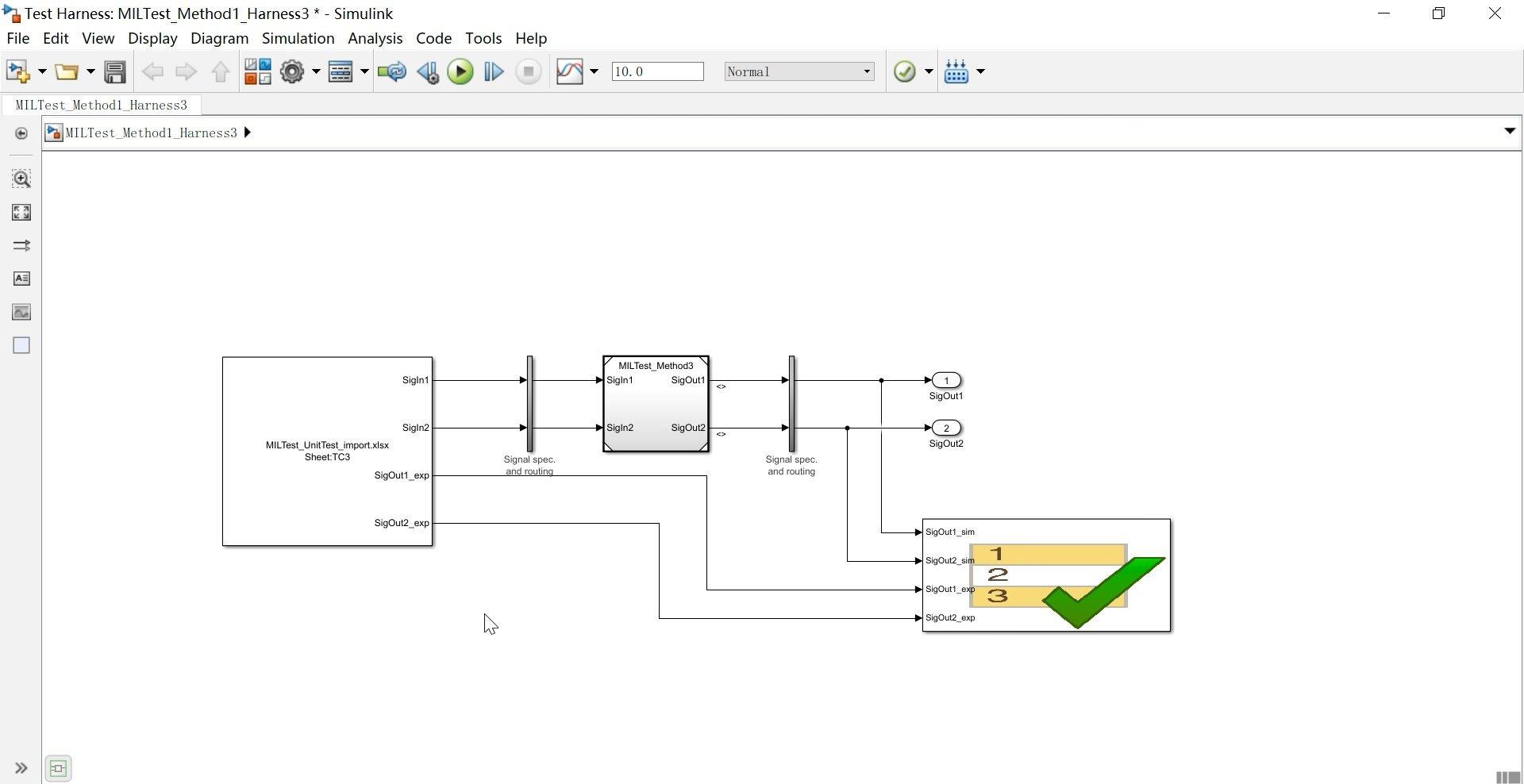This screenshot has width=1524, height=784.
Task: Click the Model Advisor checkmark button
Action: tap(906, 71)
